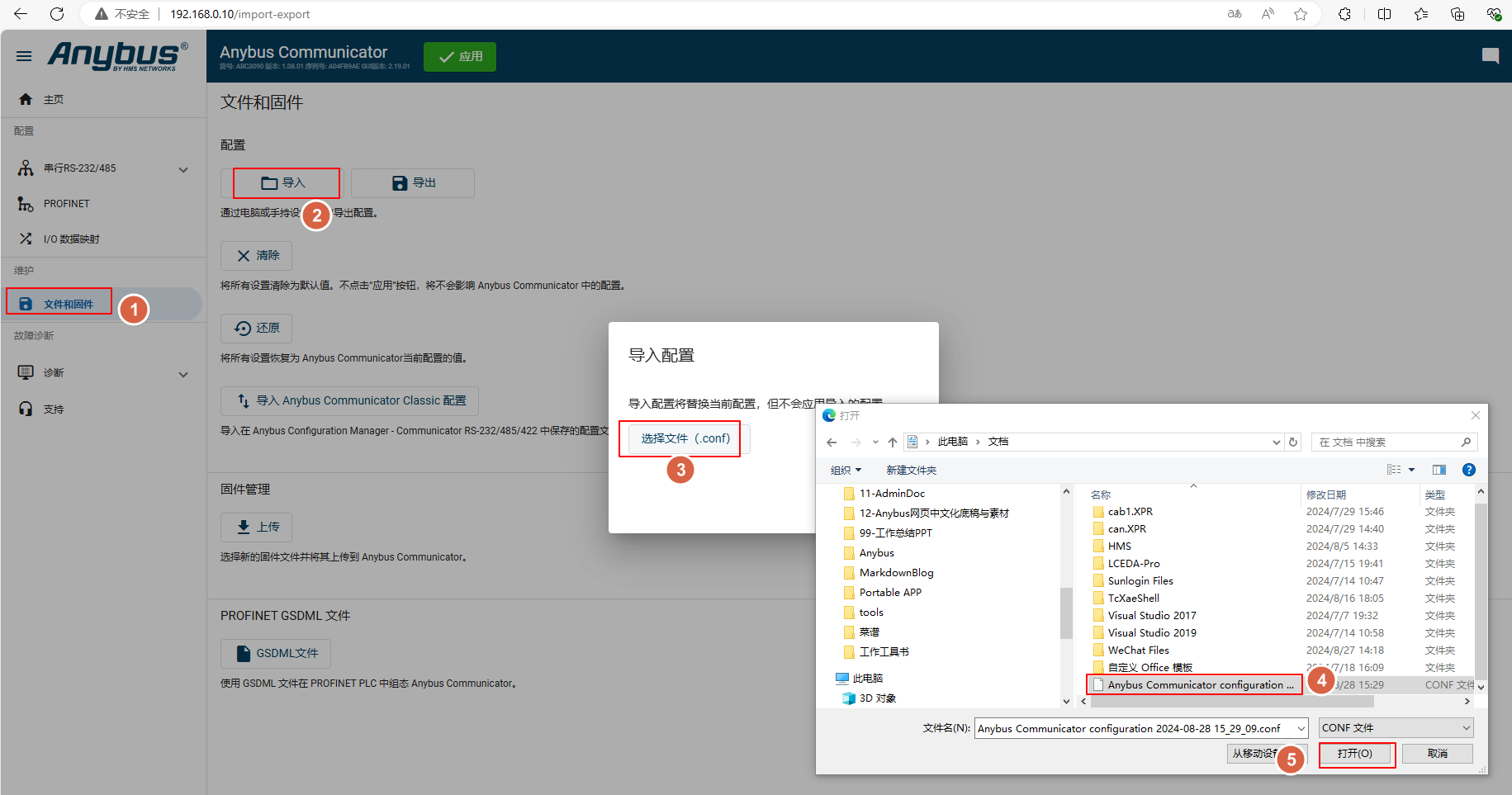Go back with browser back arrow
The width and height of the screenshot is (1512, 795).
pos(21,14)
